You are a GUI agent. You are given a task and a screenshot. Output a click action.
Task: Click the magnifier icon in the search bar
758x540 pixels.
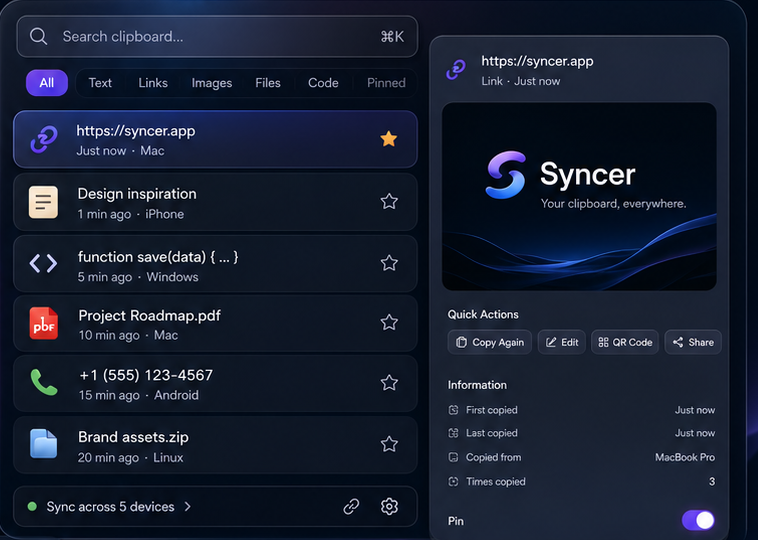point(38,36)
